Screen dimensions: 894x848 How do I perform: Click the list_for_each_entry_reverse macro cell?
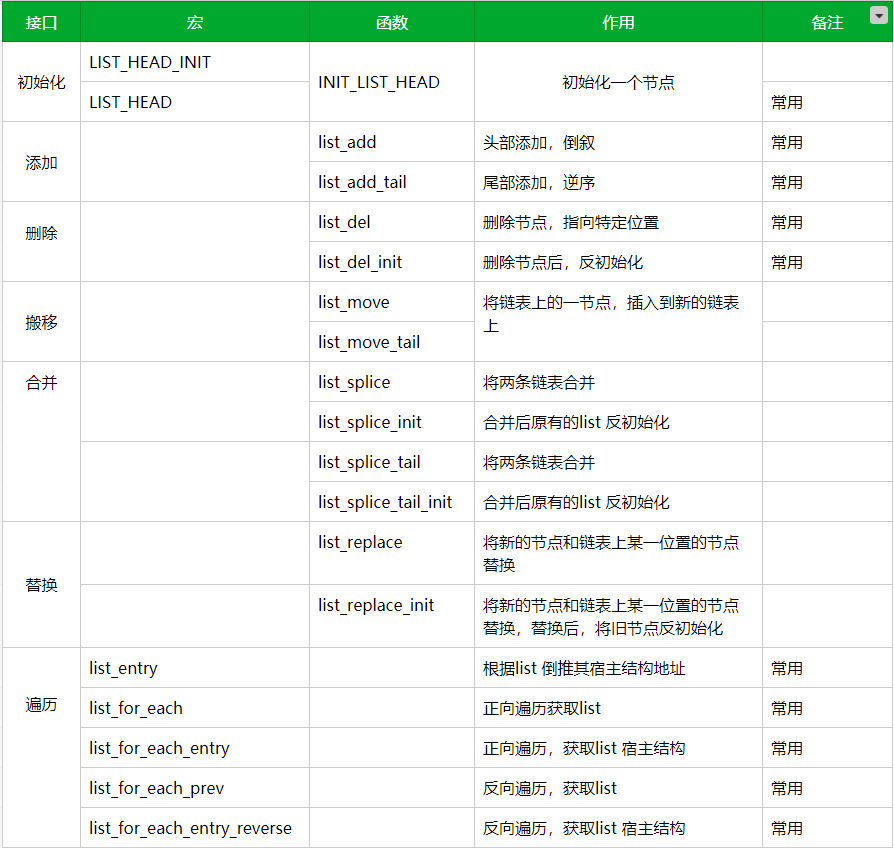(195, 827)
